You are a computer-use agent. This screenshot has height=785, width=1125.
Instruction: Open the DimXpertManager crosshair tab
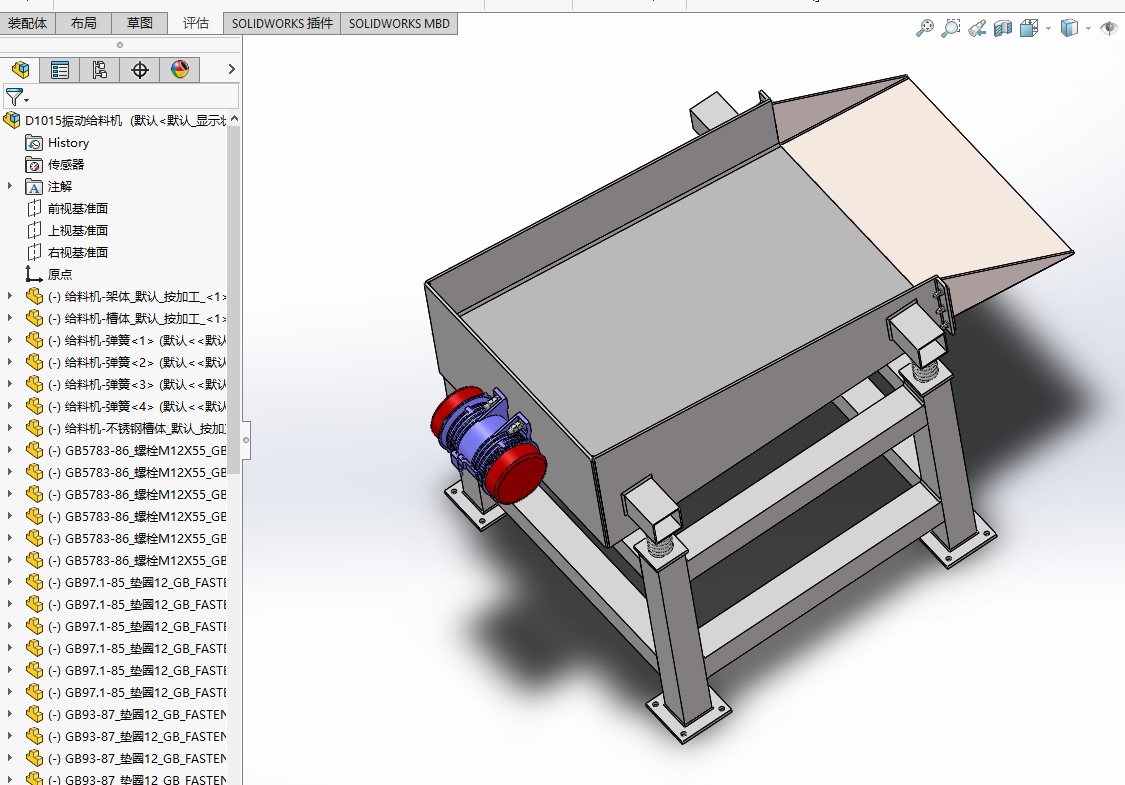(140, 70)
